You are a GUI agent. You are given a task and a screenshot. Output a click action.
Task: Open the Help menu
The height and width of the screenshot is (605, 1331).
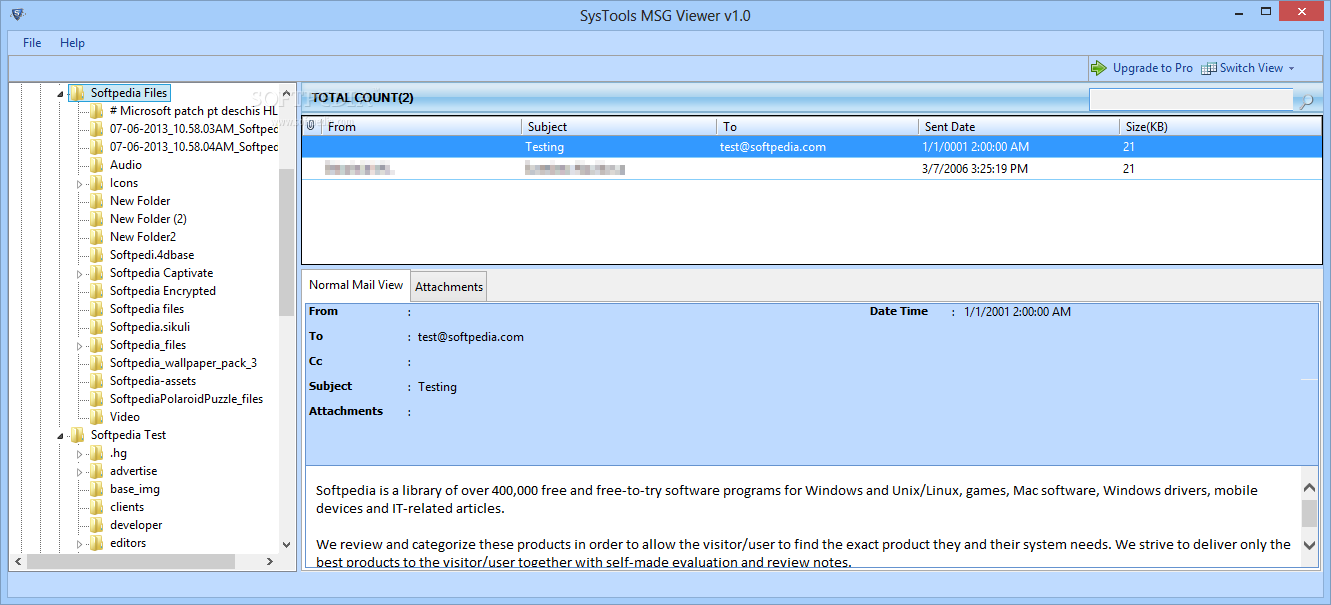tap(72, 43)
